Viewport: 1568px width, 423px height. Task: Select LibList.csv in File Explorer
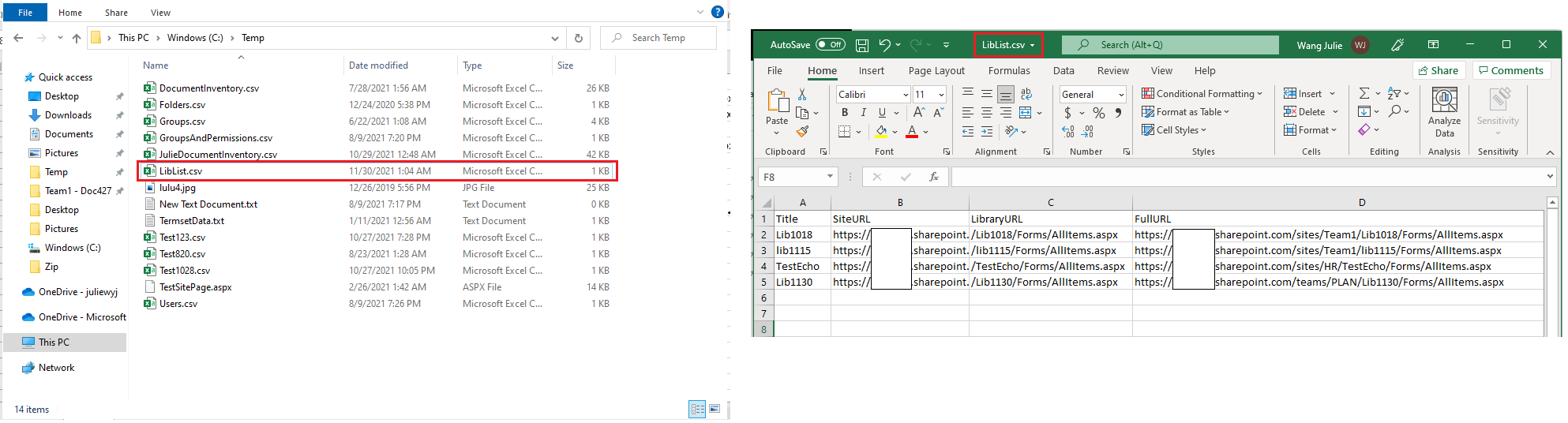point(377,171)
